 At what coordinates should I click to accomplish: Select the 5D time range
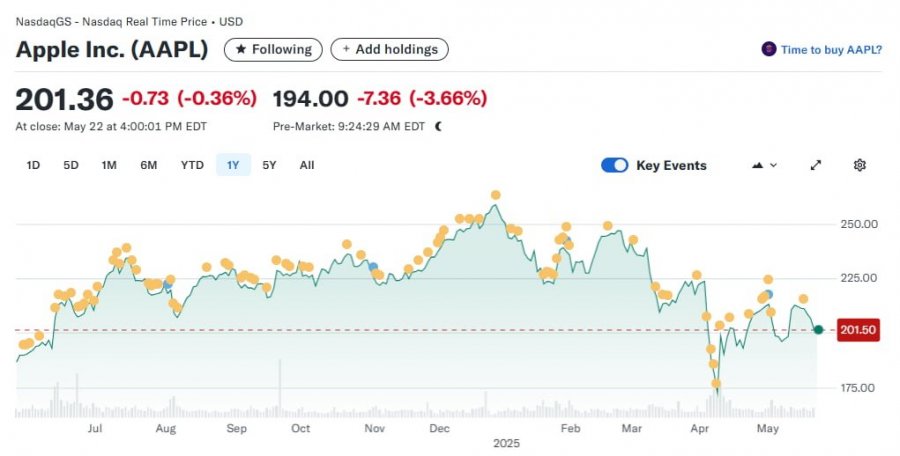coord(71,165)
